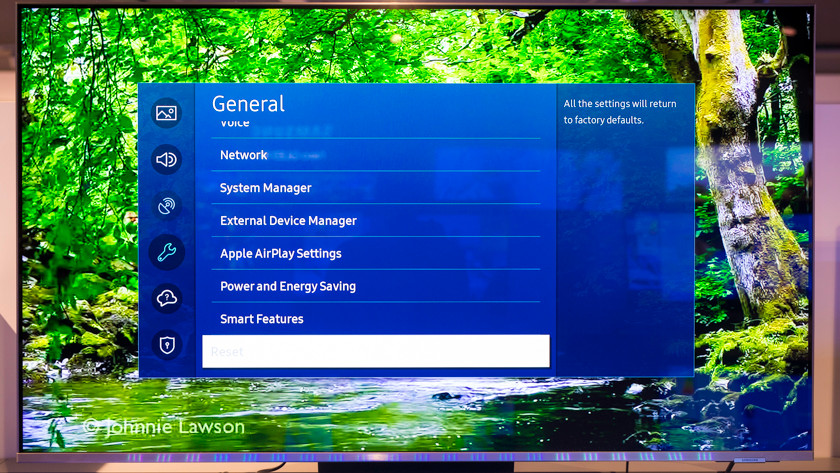The height and width of the screenshot is (473, 840).
Task: Select the Broadcasting satellite dish icon
Action: point(166,206)
